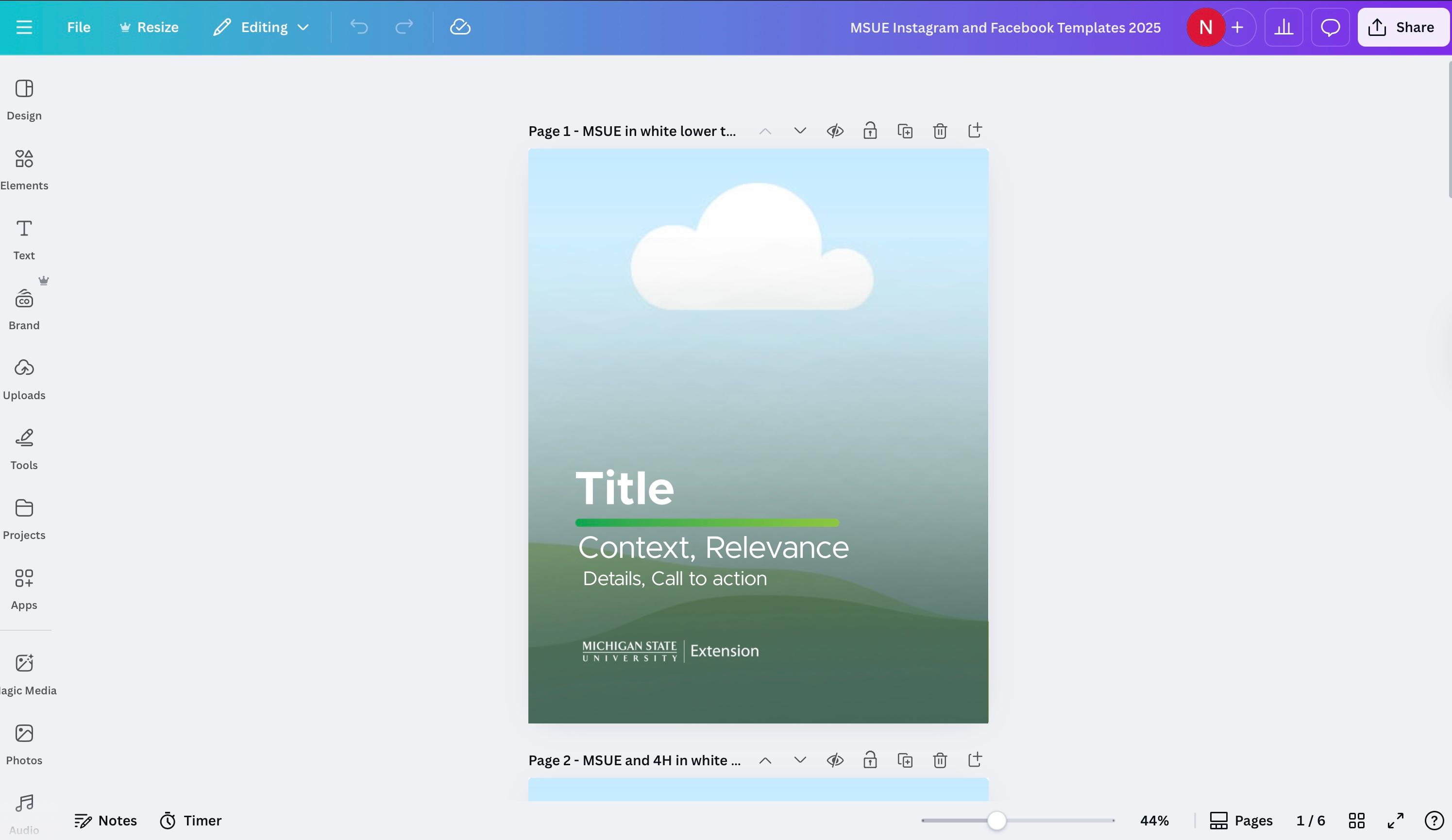Toggle the lock on Page 1
Screen dimensions: 1452x840
point(869,131)
